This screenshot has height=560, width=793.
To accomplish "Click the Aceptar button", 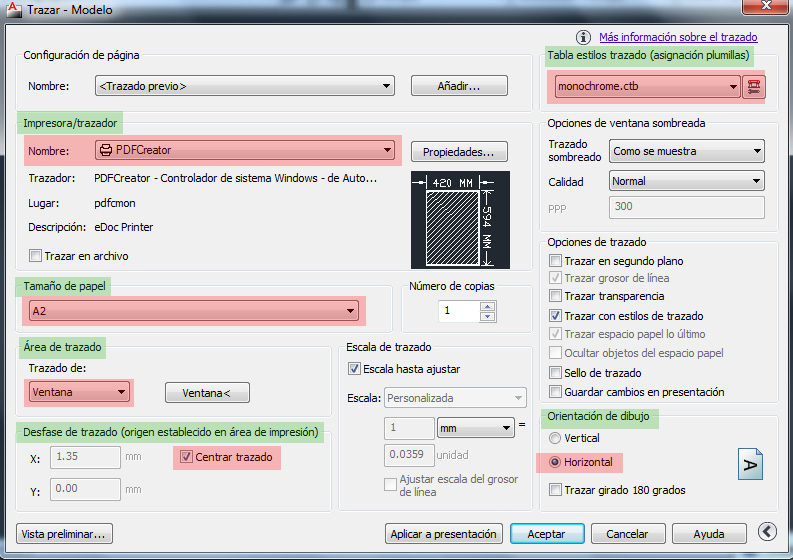I will (547, 534).
